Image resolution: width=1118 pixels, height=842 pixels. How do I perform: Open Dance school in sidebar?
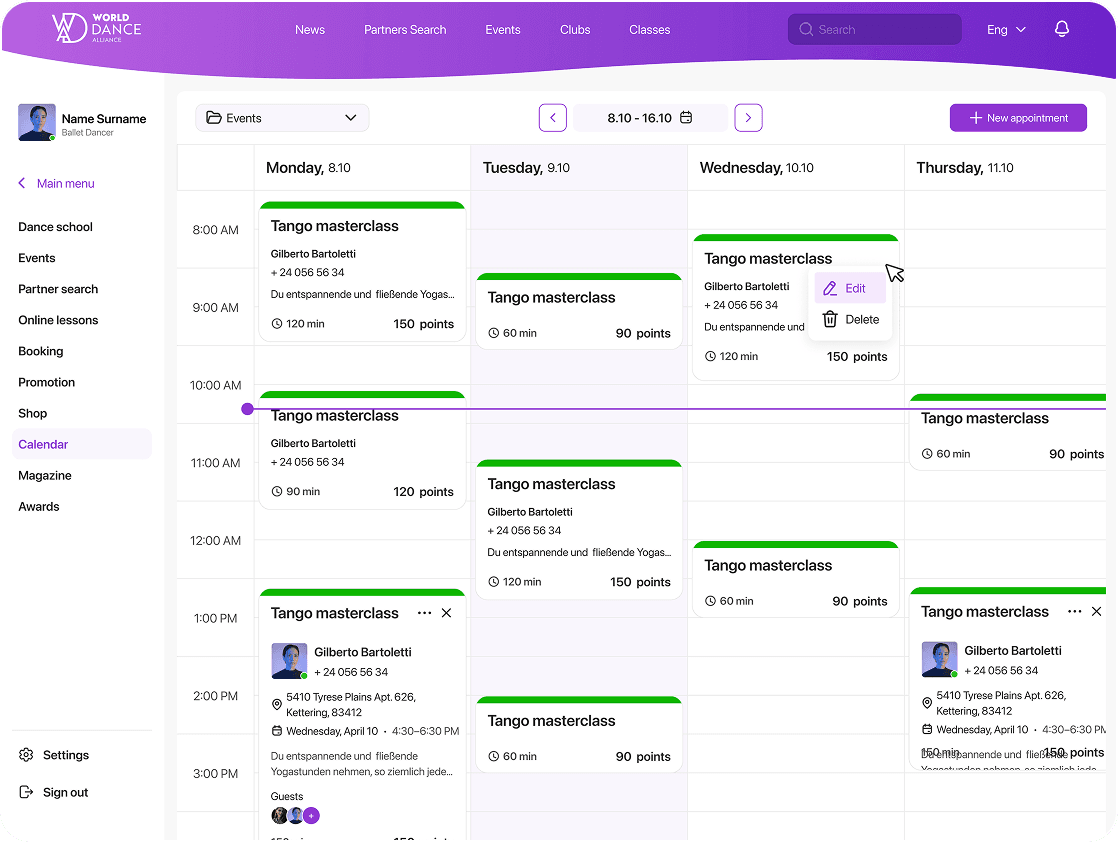click(x=56, y=227)
